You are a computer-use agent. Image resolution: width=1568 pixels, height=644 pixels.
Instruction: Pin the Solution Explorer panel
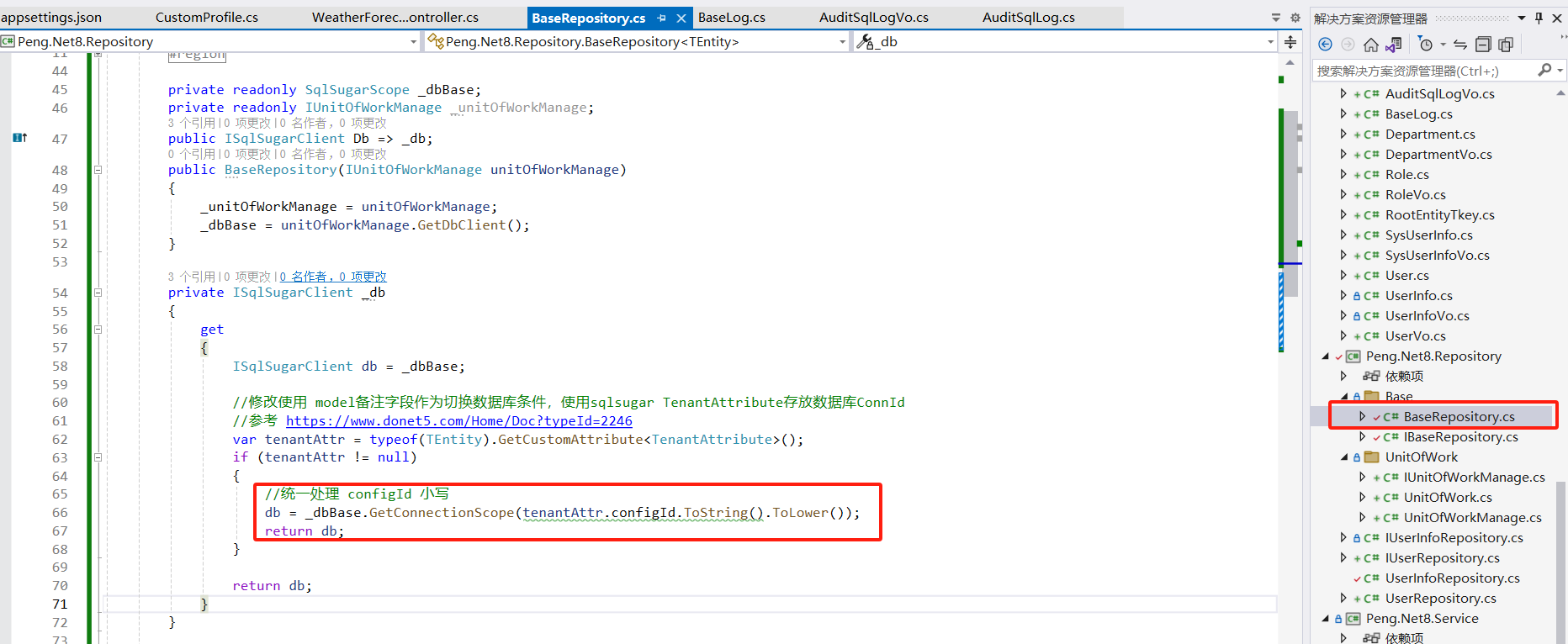point(1539,18)
